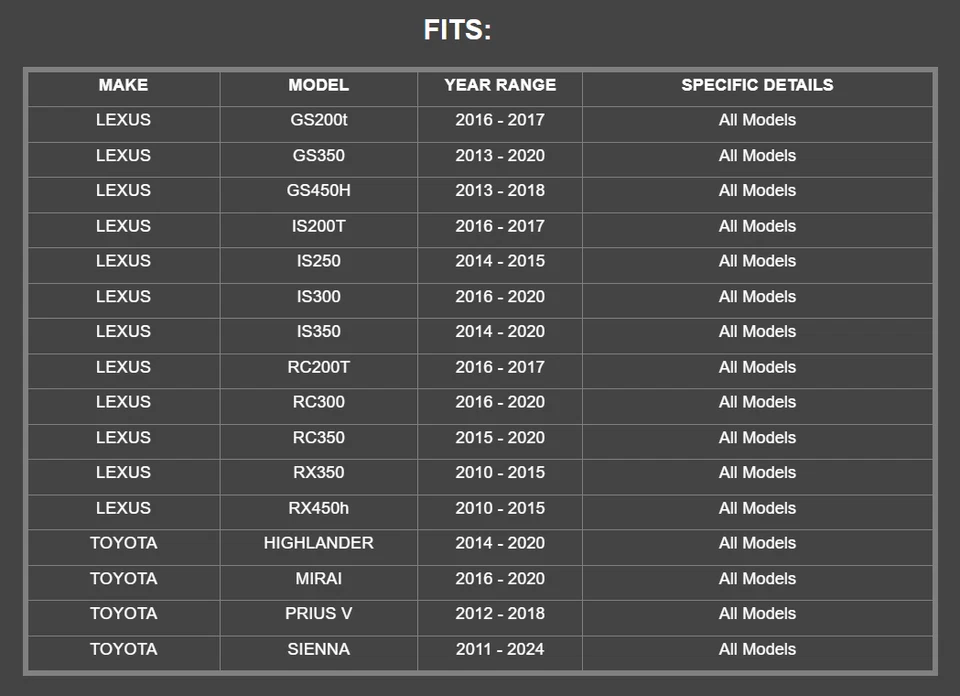
Task: Select the MIRAI model cell
Action: pos(318,579)
